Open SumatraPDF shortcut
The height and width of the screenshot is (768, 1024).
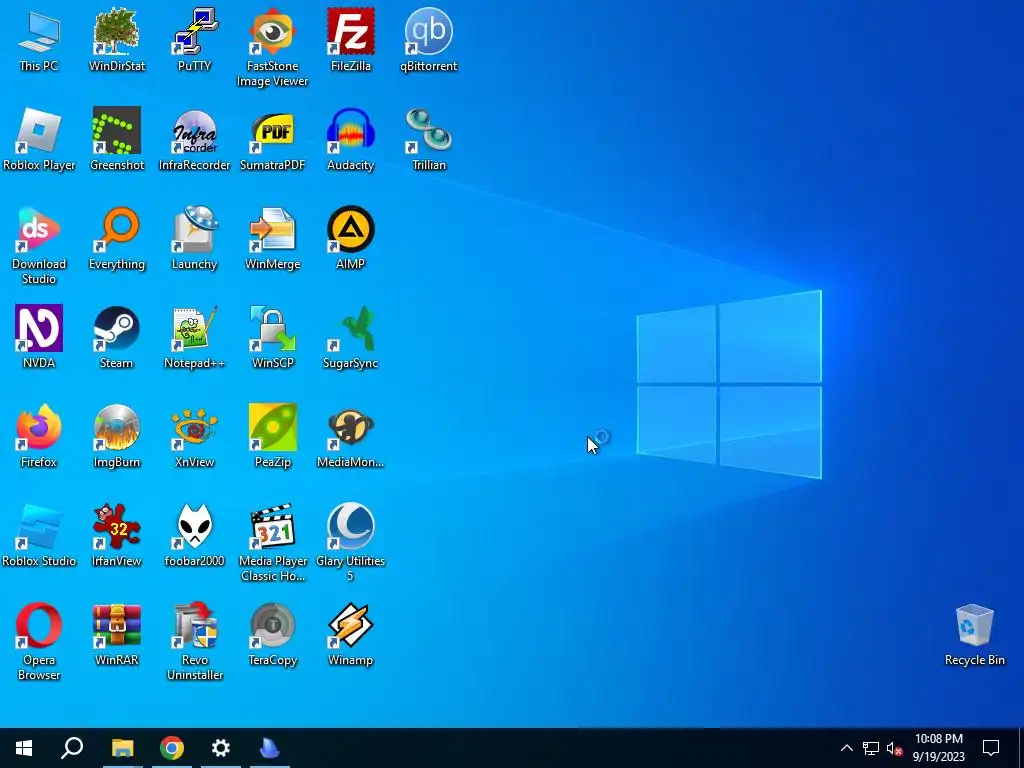coord(272,138)
